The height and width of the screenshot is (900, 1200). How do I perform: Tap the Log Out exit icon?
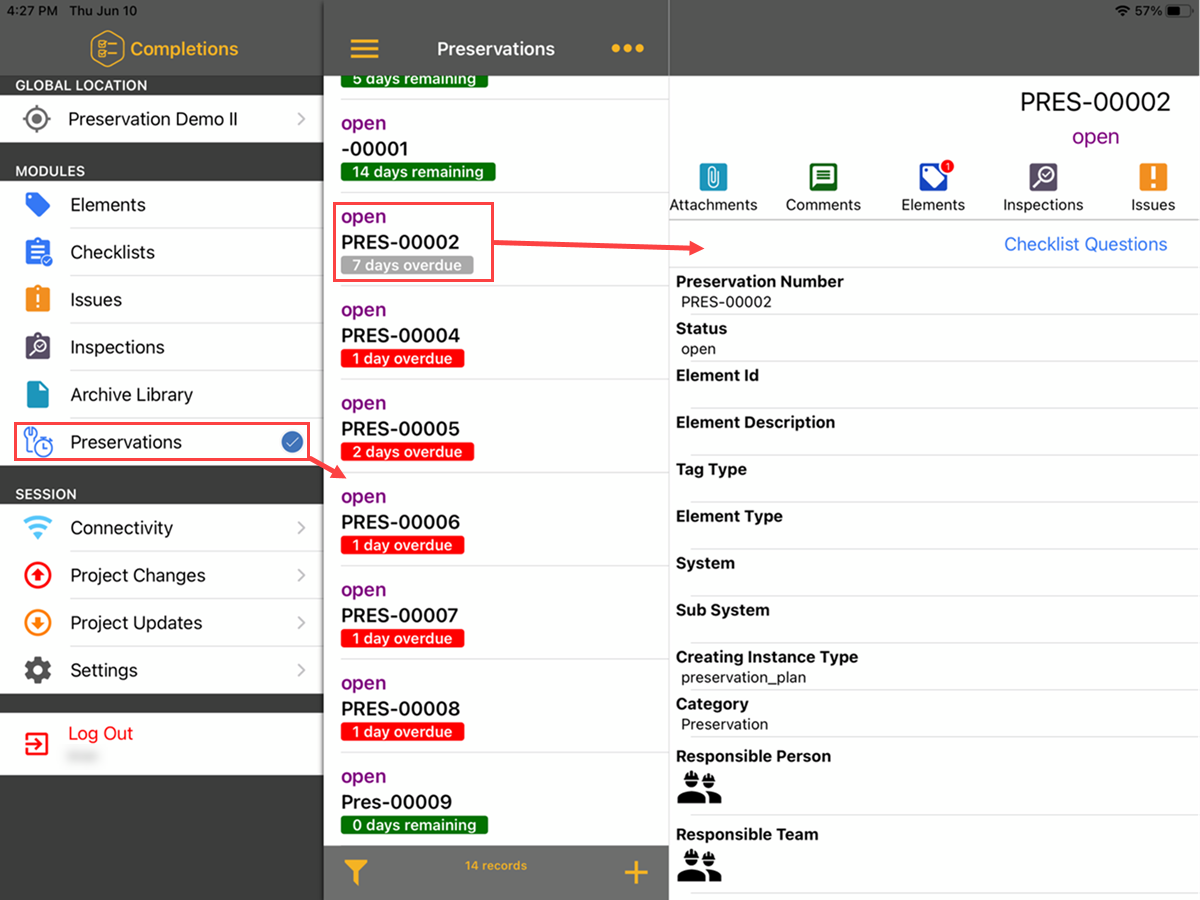37,745
